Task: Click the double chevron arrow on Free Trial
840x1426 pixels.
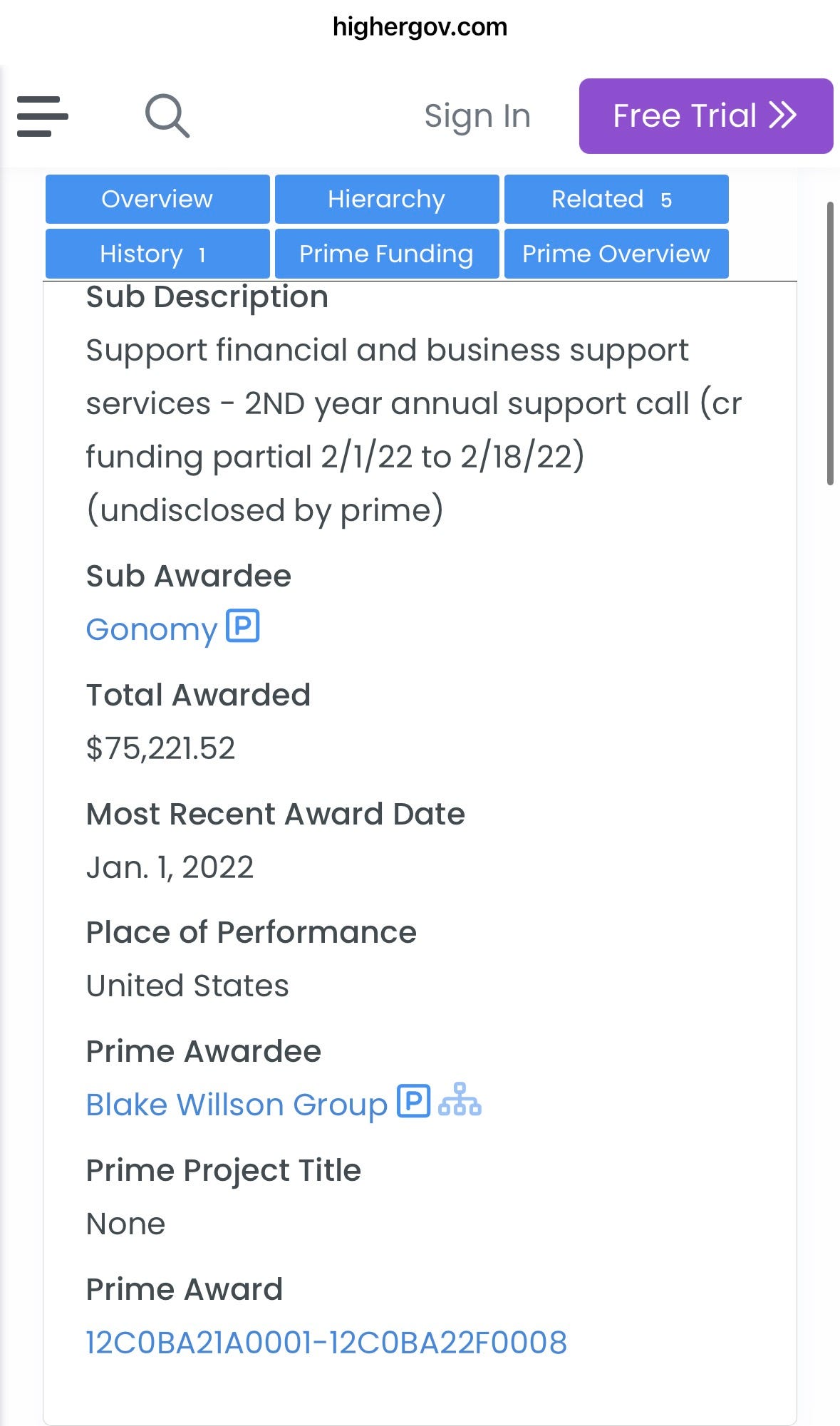Action: coord(782,115)
